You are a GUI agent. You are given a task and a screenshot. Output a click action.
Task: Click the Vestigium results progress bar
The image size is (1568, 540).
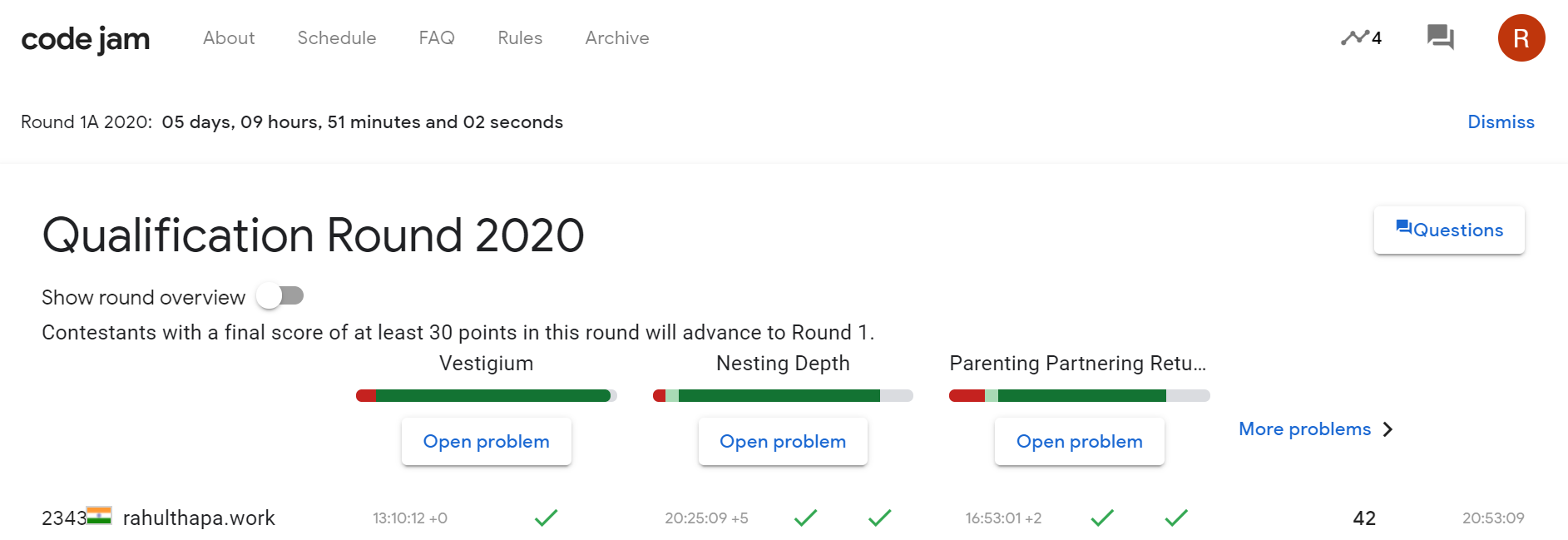[487, 396]
